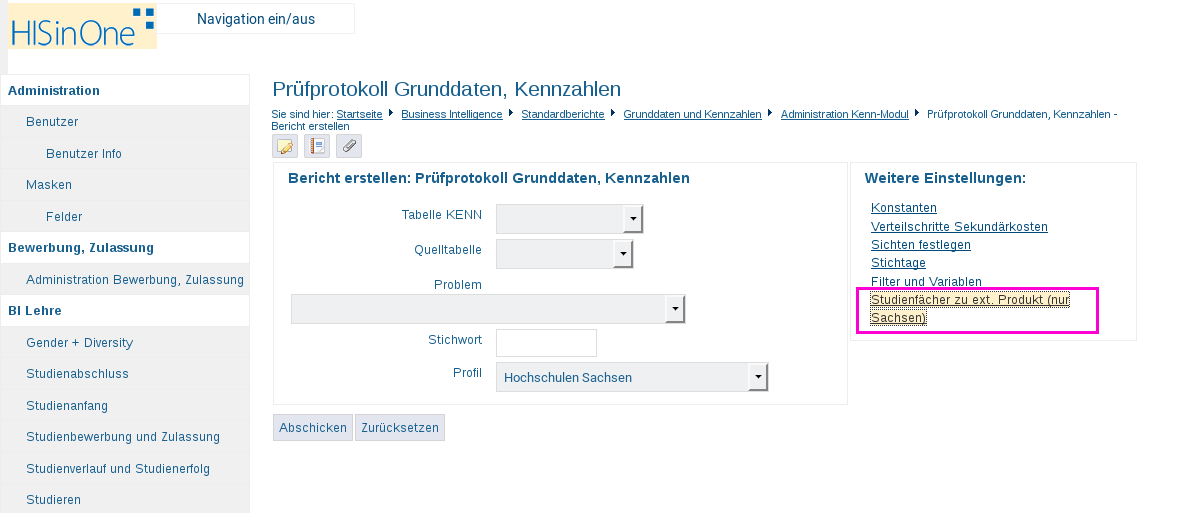The height and width of the screenshot is (513, 1178).
Task: Expand the Problem dropdown
Action: pos(676,309)
